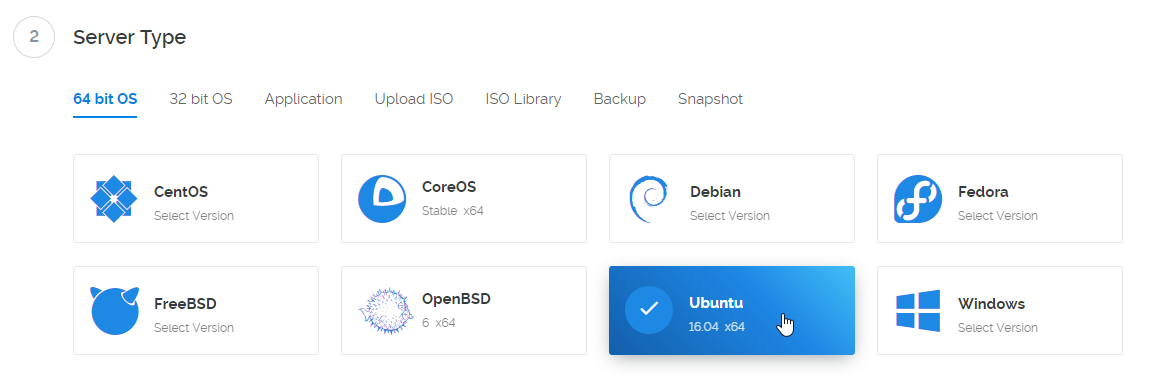Open Debian Select Version dropdown
The height and width of the screenshot is (388, 1158).
(730, 216)
